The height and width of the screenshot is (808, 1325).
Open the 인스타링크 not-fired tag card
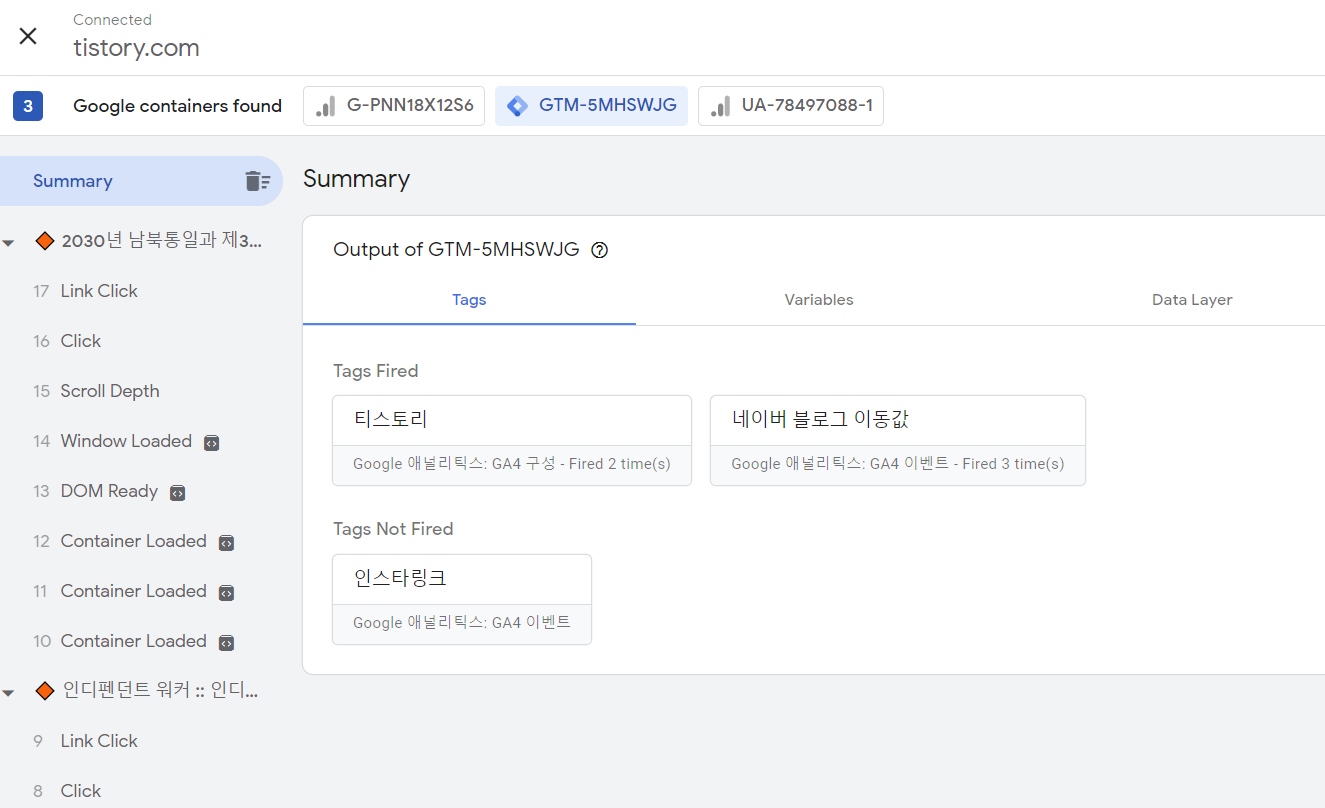(x=462, y=599)
